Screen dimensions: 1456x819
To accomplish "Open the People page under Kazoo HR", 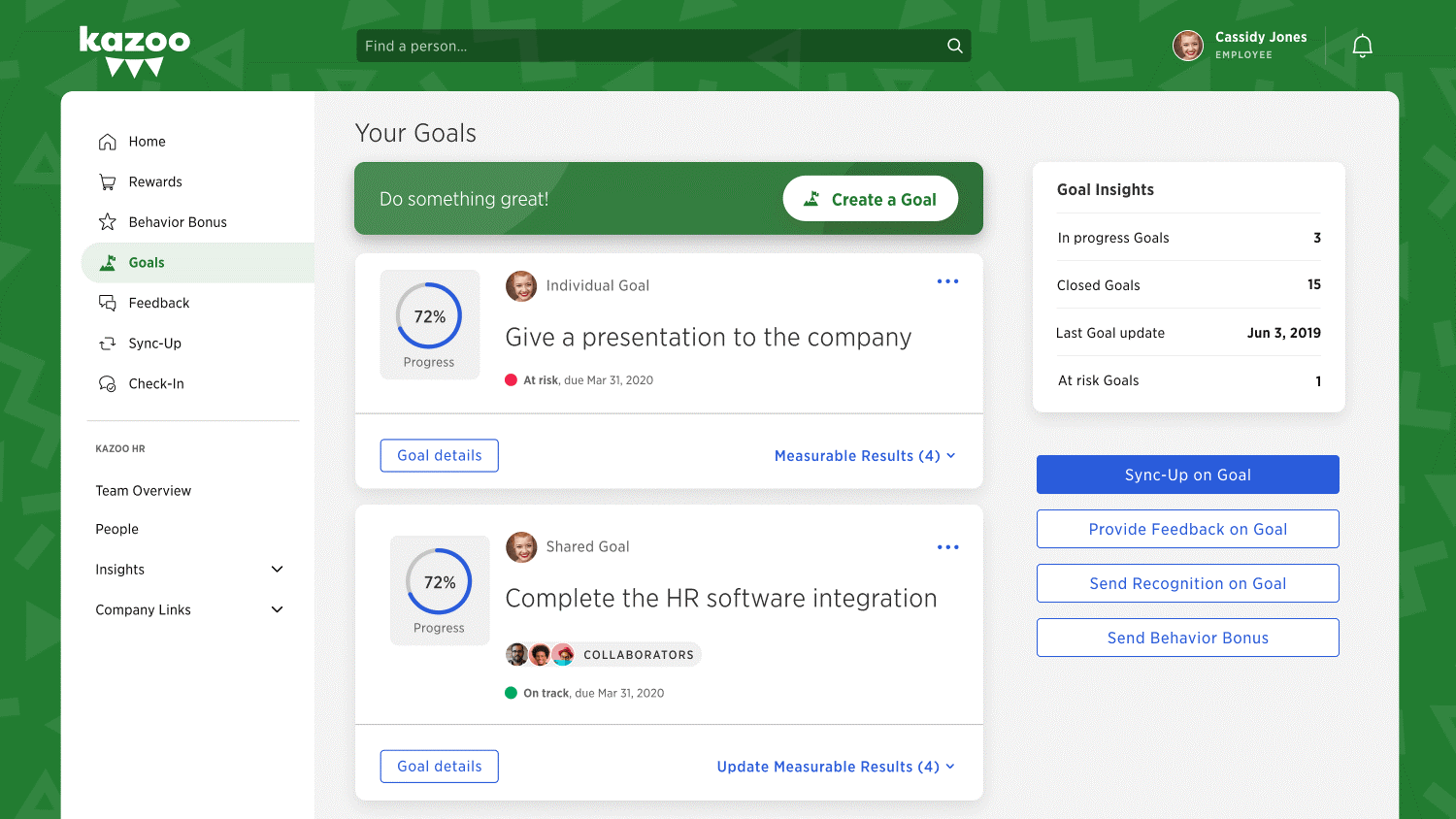I will pyautogui.click(x=116, y=529).
